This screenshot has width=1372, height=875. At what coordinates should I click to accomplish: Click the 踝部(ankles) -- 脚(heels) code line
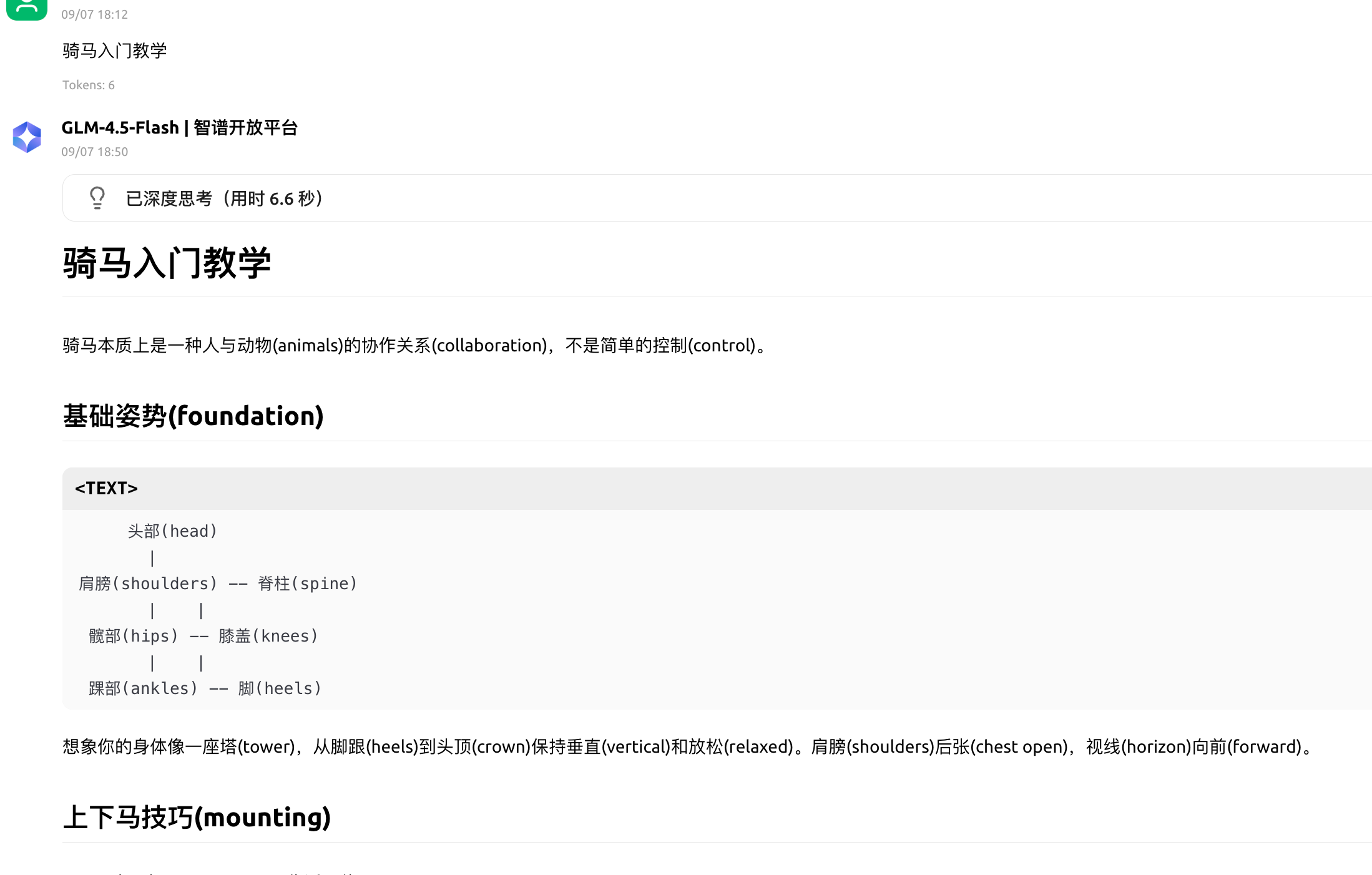tap(205, 688)
